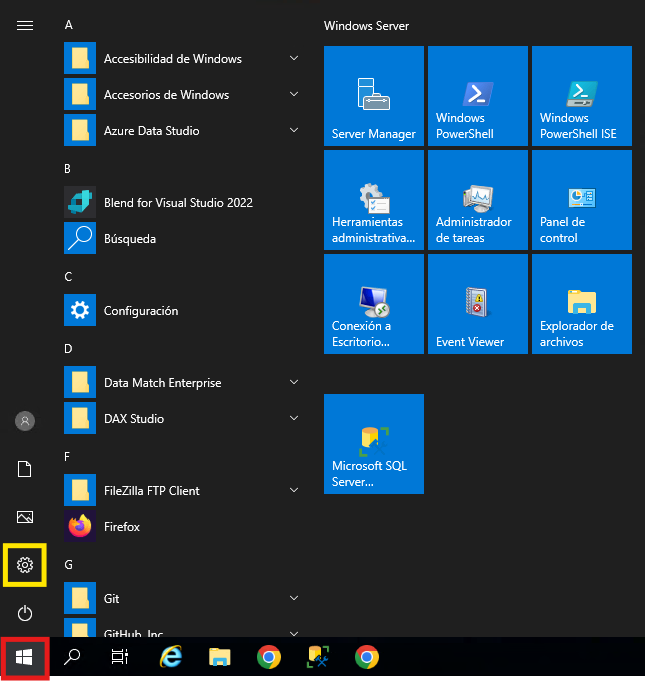Open the Power options button
This screenshot has width=645, height=681.
coord(25,613)
